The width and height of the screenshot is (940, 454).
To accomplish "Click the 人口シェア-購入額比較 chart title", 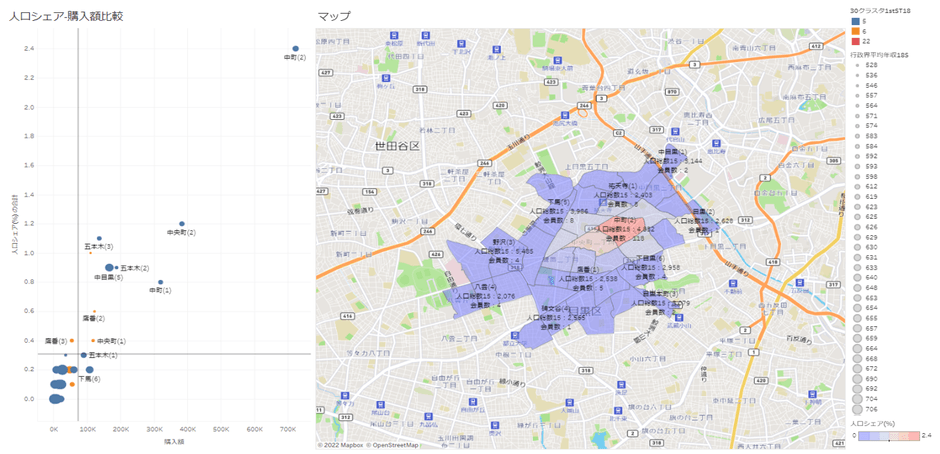I will click(66, 16).
